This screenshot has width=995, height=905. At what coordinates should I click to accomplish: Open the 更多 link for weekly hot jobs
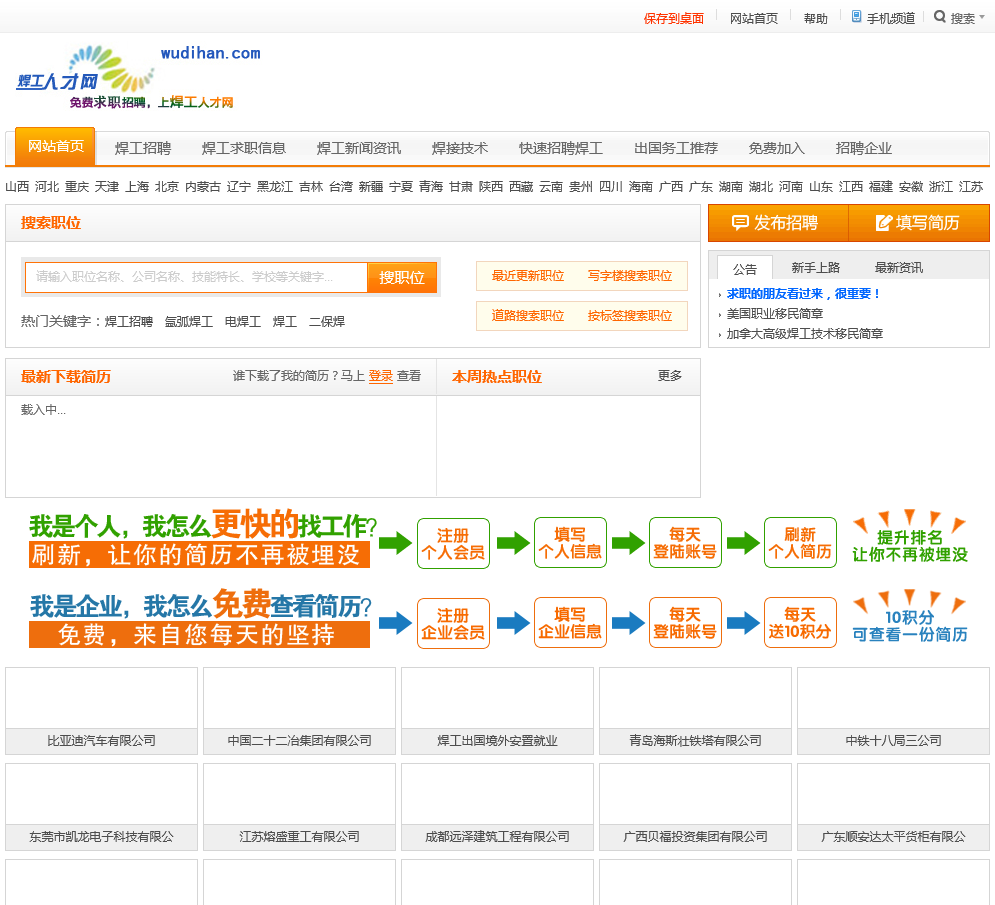[x=670, y=376]
